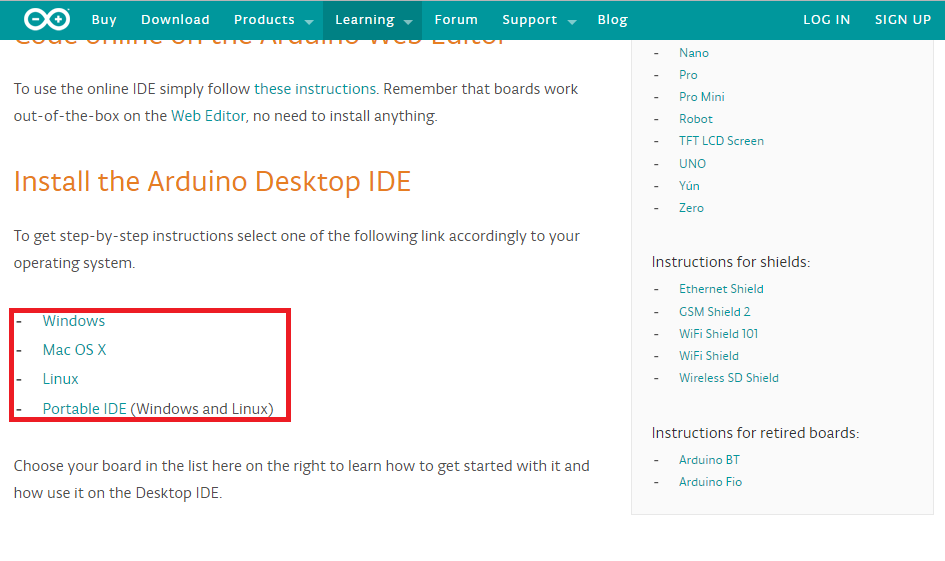Open the Mac OS X instructions link
The height and width of the screenshot is (561, 945).
pos(74,349)
